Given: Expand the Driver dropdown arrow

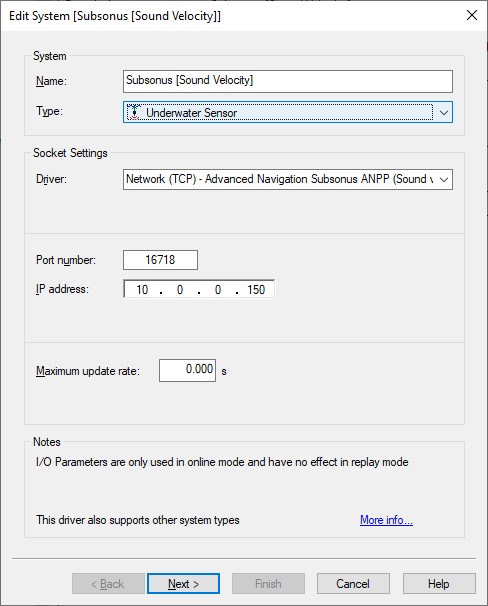Looking at the screenshot, I should tap(444, 179).
